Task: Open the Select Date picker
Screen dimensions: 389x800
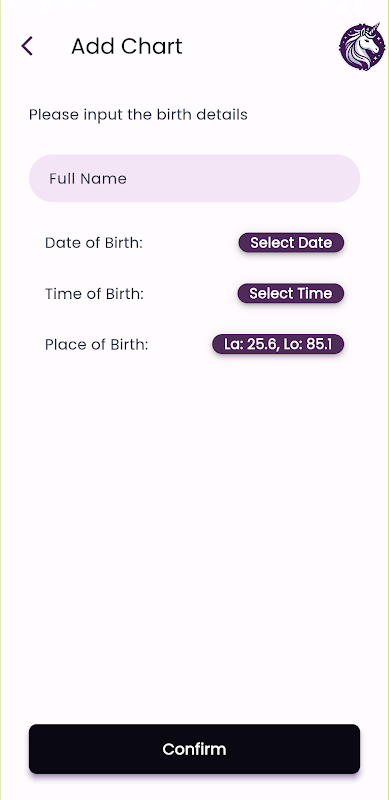Action: click(291, 243)
